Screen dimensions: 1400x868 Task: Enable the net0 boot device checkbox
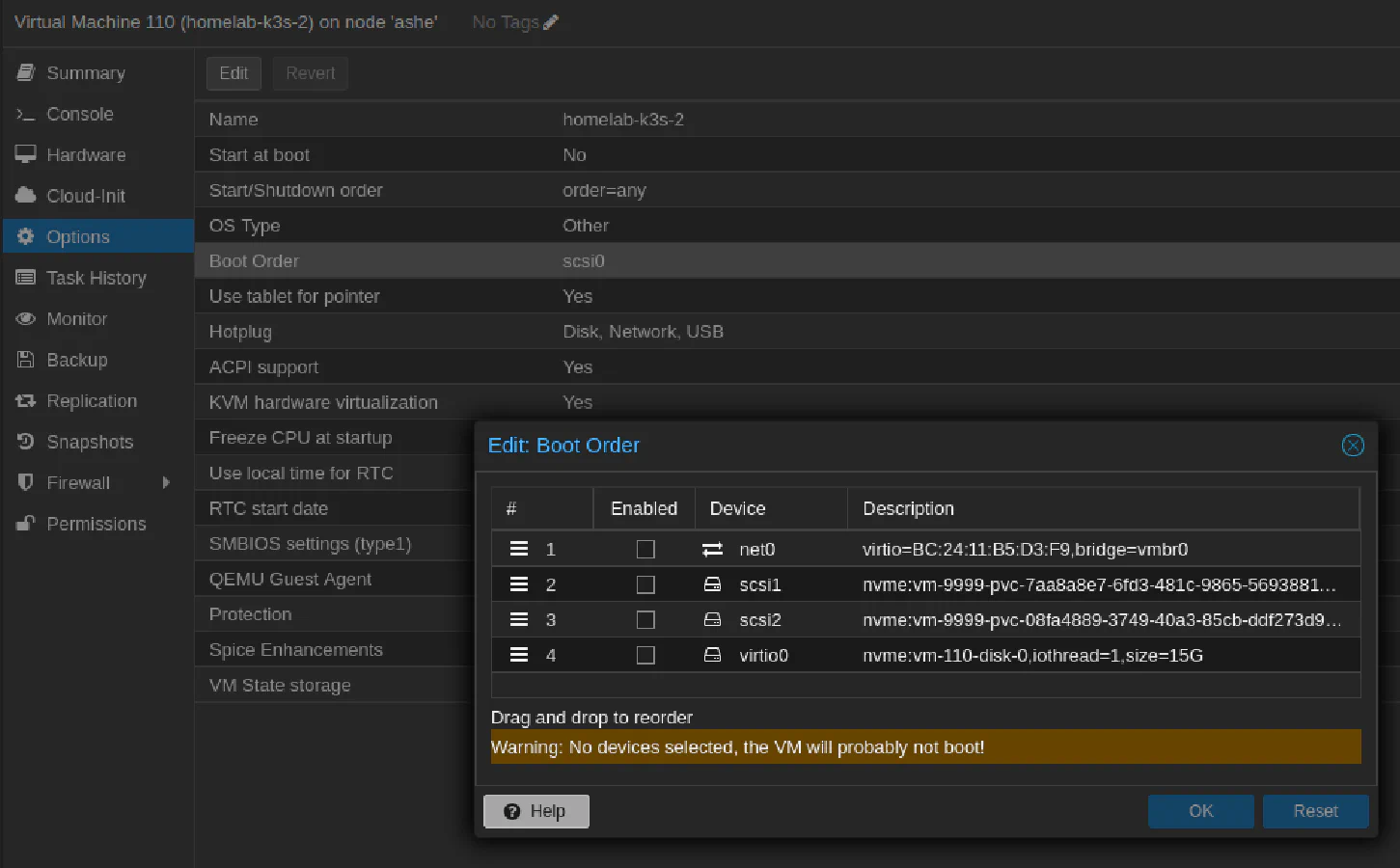645,549
